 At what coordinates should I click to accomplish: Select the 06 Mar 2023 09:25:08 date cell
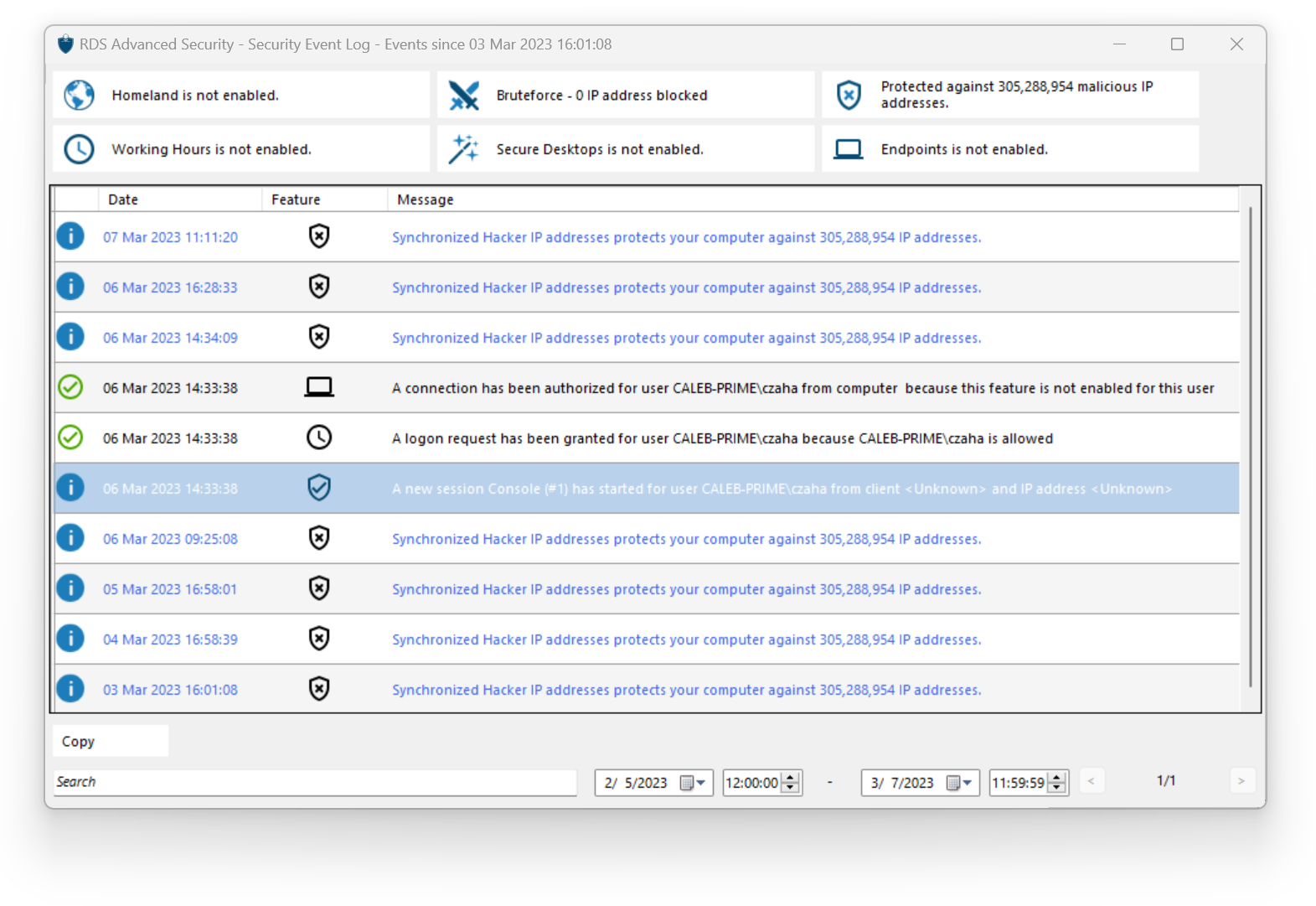[x=170, y=539]
